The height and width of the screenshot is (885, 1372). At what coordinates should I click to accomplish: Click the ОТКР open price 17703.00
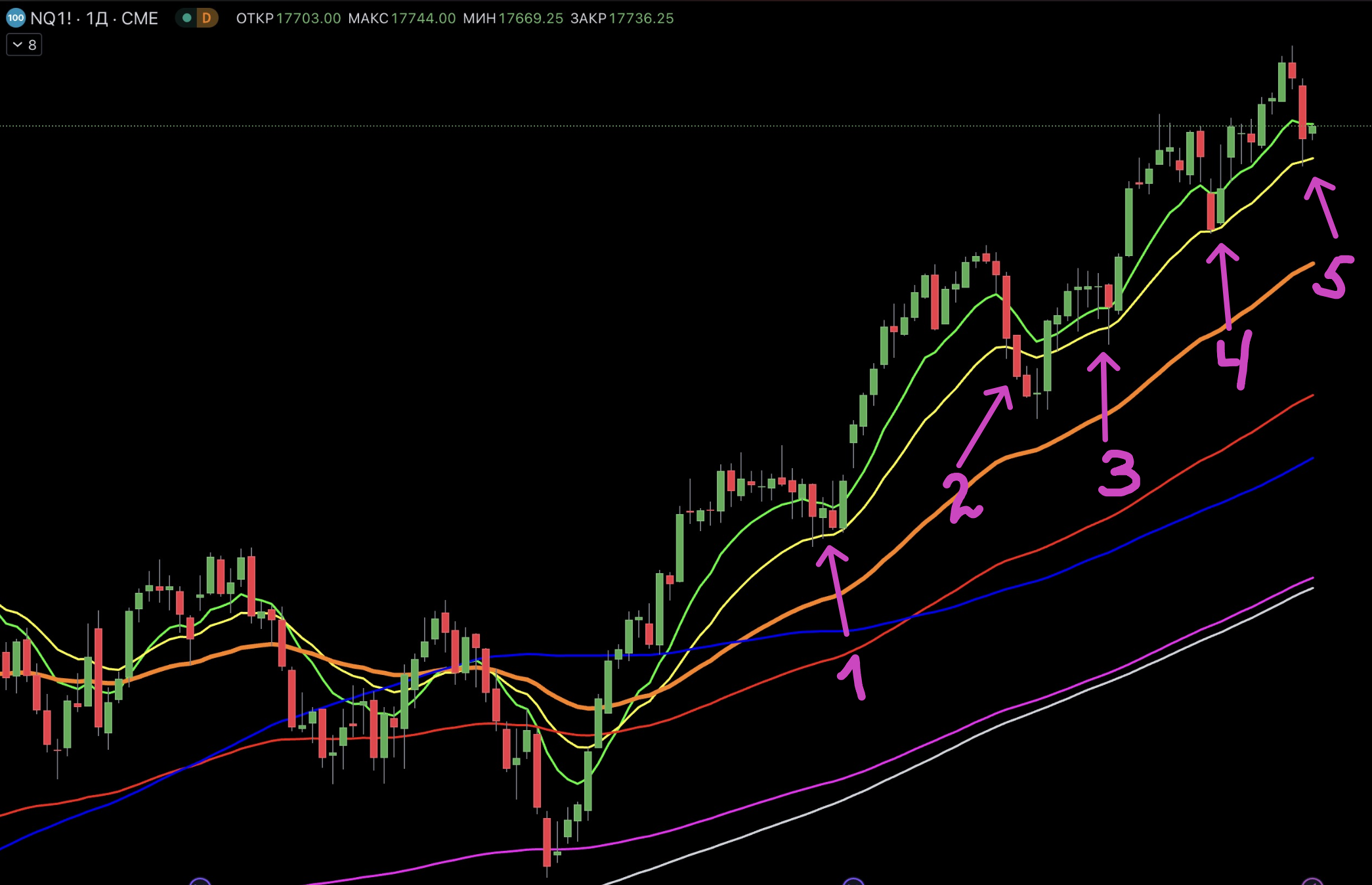point(308,18)
